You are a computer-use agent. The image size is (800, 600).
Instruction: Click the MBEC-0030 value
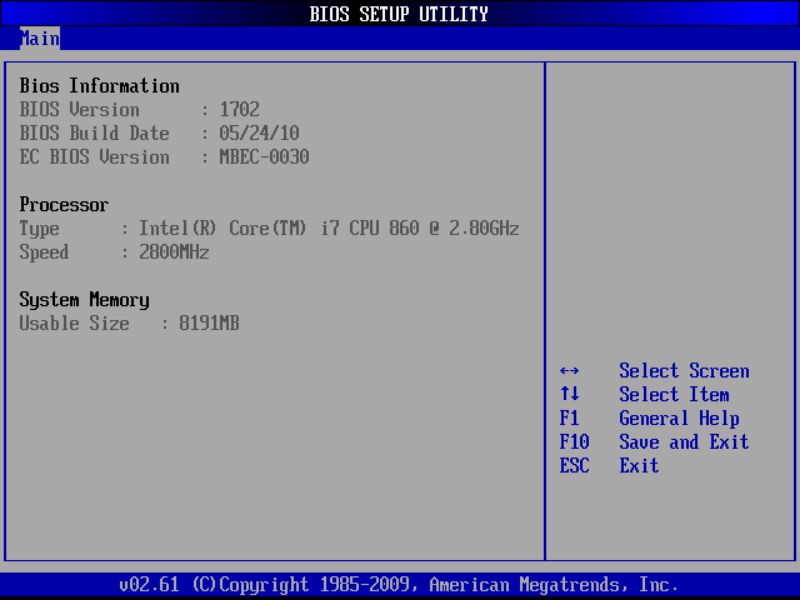(x=264, y=157)
